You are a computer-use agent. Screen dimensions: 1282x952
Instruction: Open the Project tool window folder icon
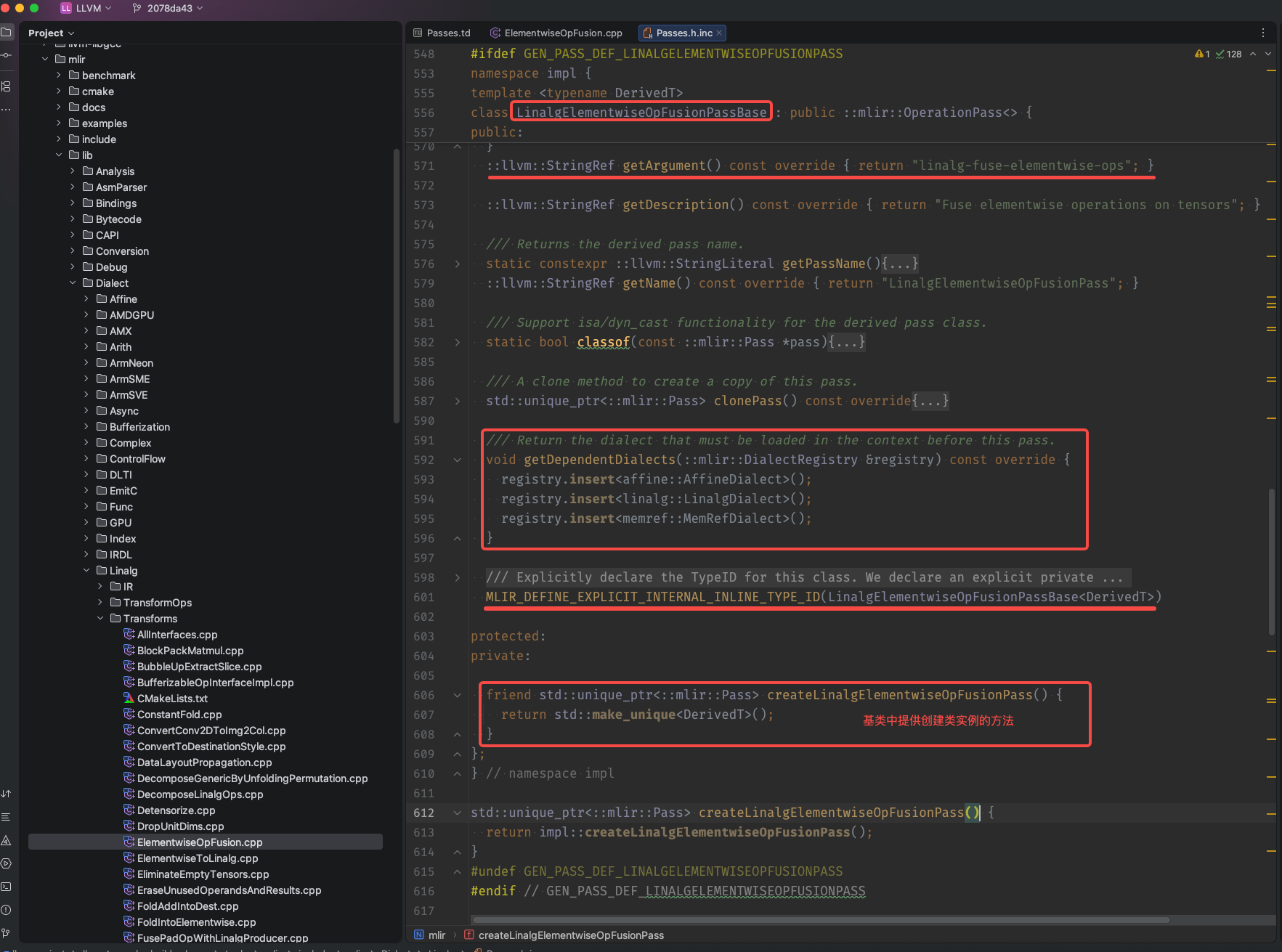(7, 33)
